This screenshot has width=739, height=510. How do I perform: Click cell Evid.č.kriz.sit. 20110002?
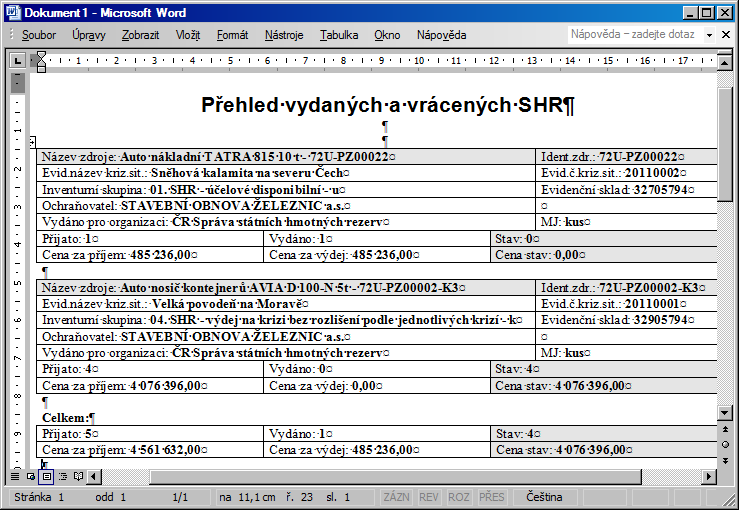(626, 173)
